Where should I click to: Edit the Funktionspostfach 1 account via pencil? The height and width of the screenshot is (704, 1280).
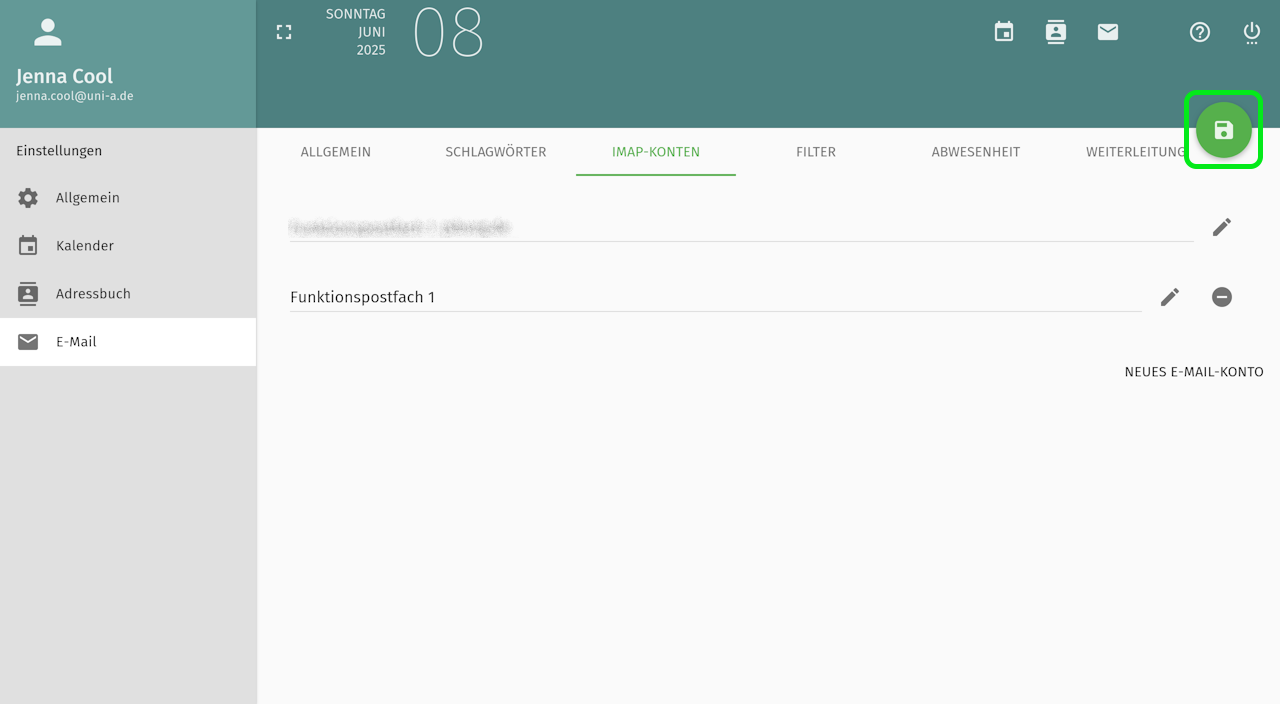[1170, 297]
